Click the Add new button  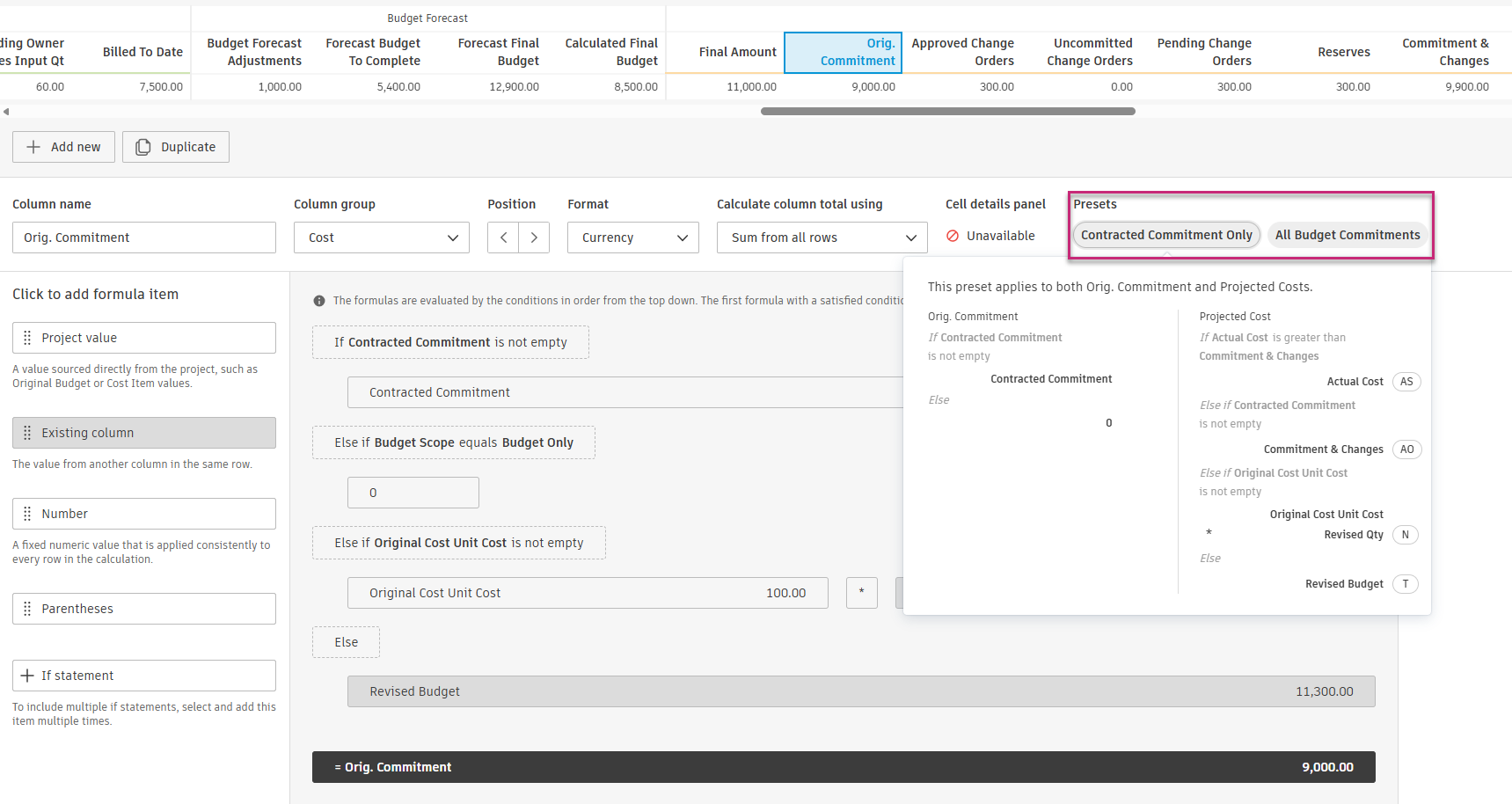pyautogui.click(x=63, y=147)
